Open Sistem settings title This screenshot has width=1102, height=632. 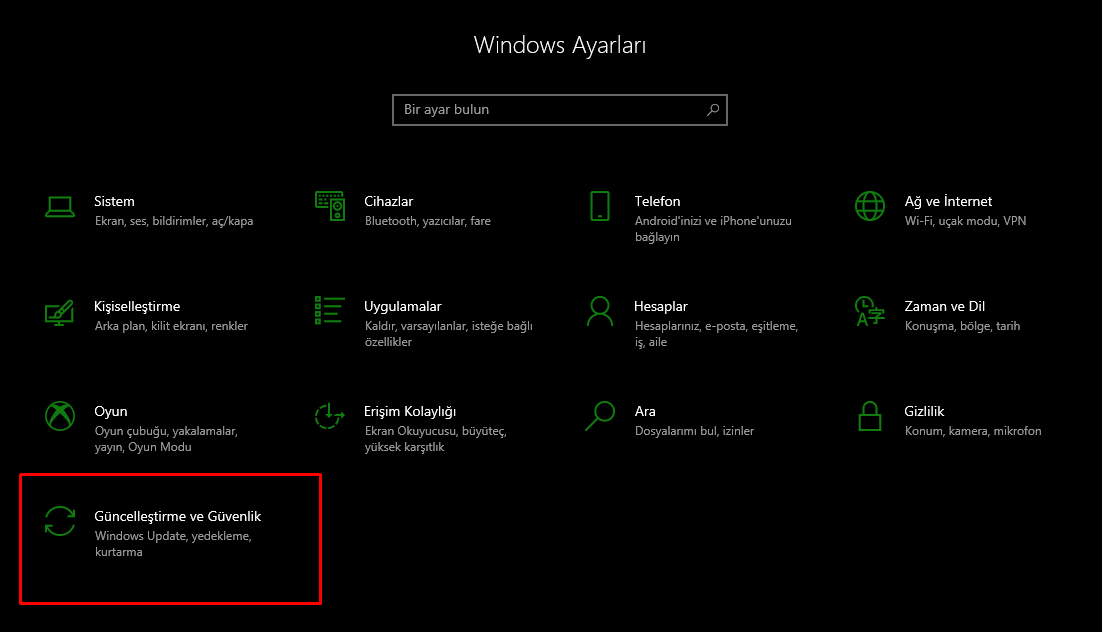click(115, 202)
